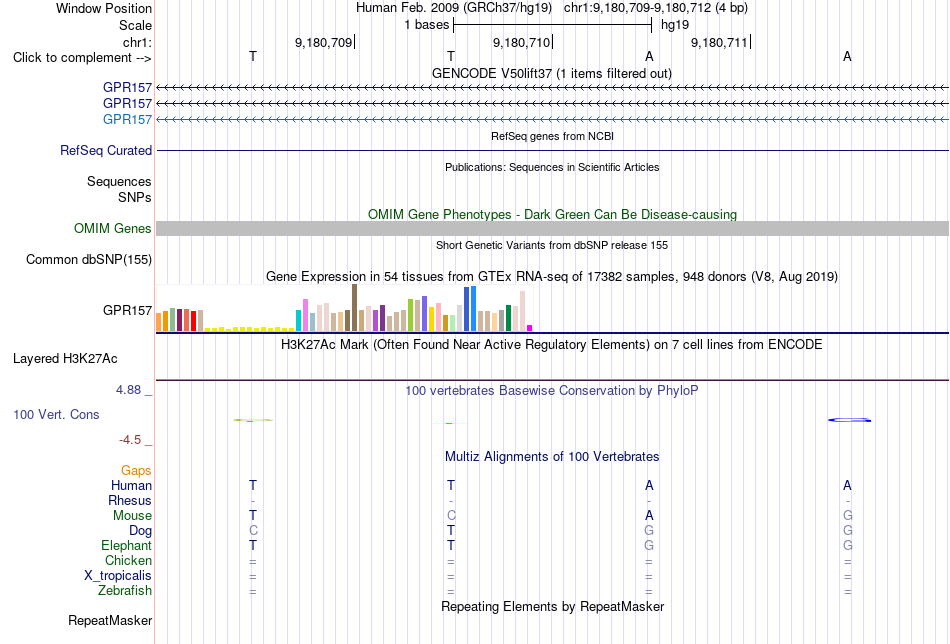The height and width of the screenshot is (644, 950).
Task: Click the RepeatMasker track label
Action: pyautogui.click(x=110, y=620)
